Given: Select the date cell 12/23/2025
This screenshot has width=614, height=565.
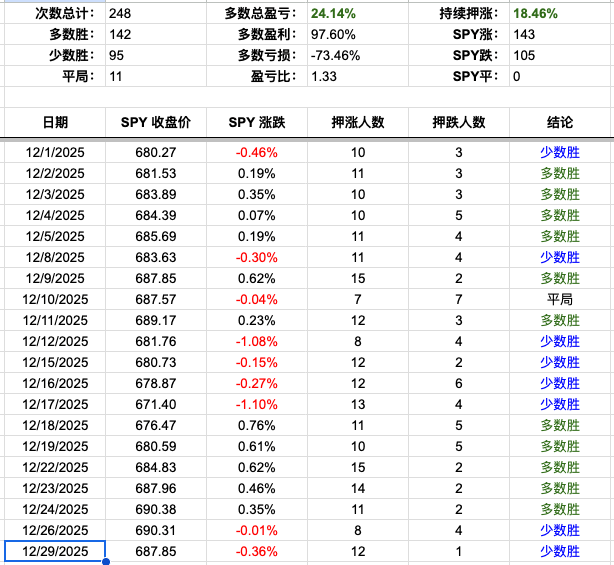Looking at the screenshot, I should tap(55, 489).
